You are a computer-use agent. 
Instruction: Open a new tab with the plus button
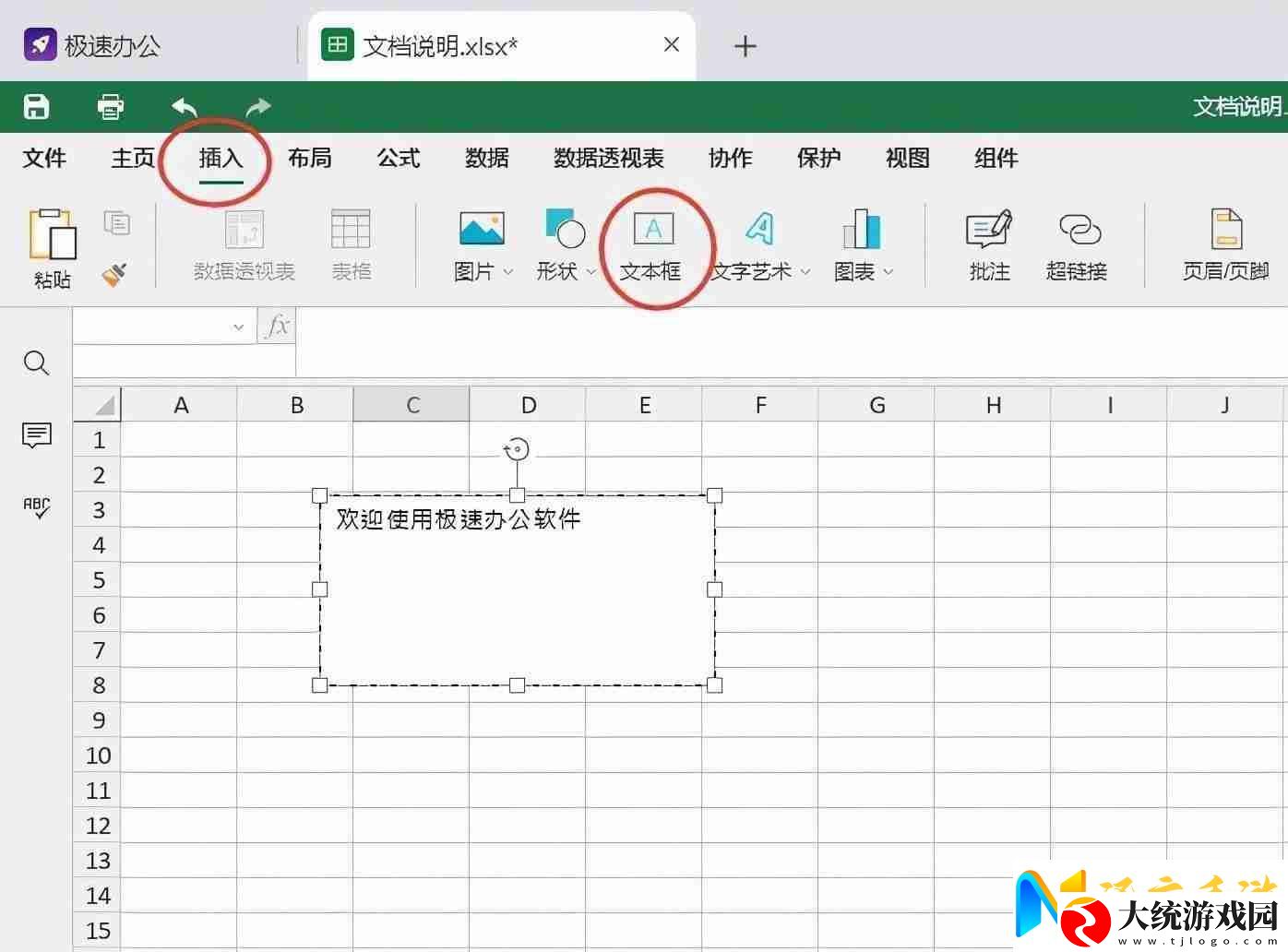745,46
